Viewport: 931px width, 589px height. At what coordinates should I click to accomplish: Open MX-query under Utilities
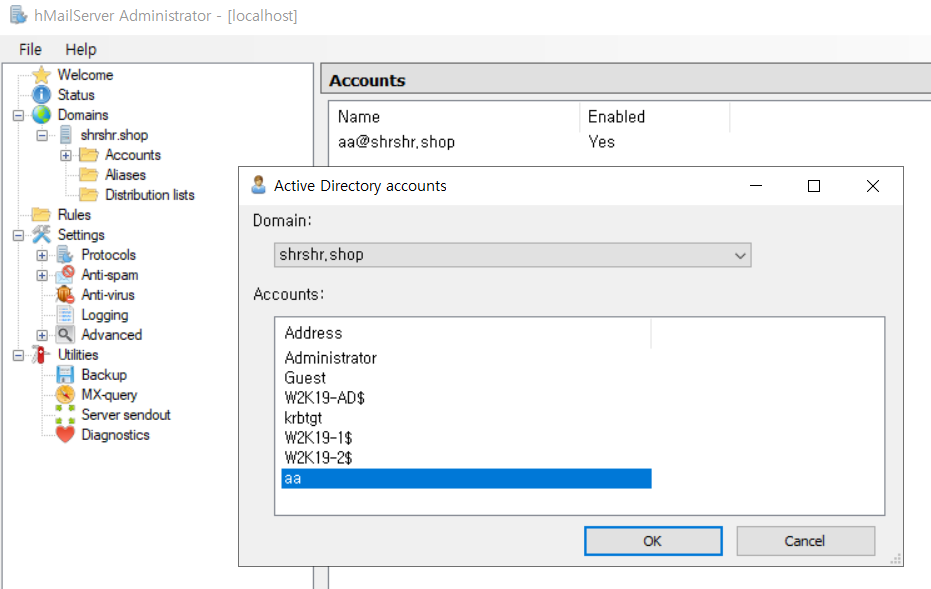(x=109, y=395)
